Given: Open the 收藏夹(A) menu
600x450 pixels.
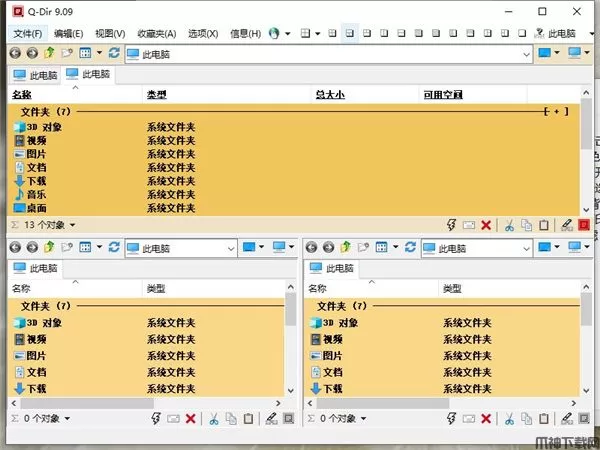Looking at the screenshot, I should pos(157,34).
